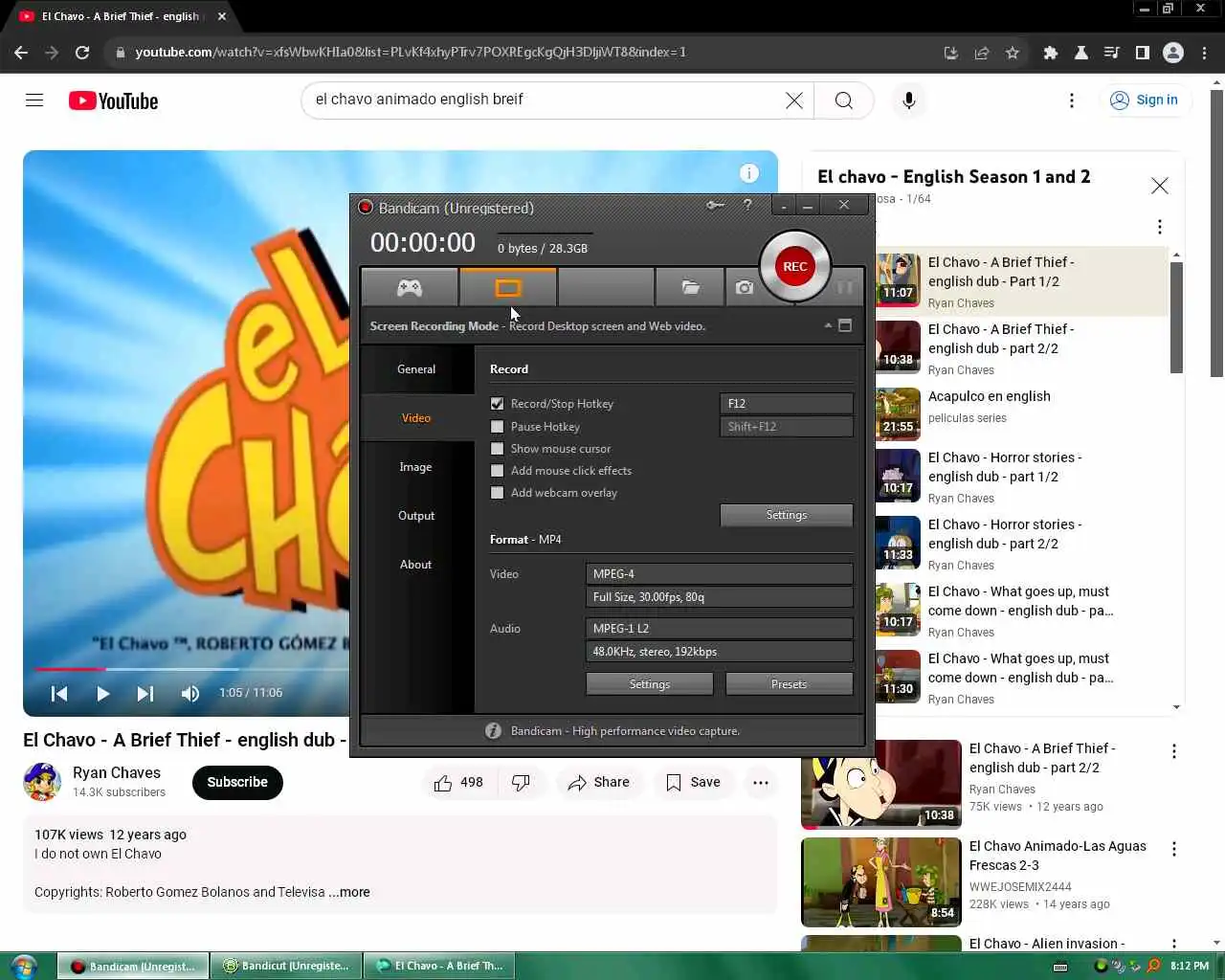
Task: Dislike the video thumbs down
Action: (521, 782)
